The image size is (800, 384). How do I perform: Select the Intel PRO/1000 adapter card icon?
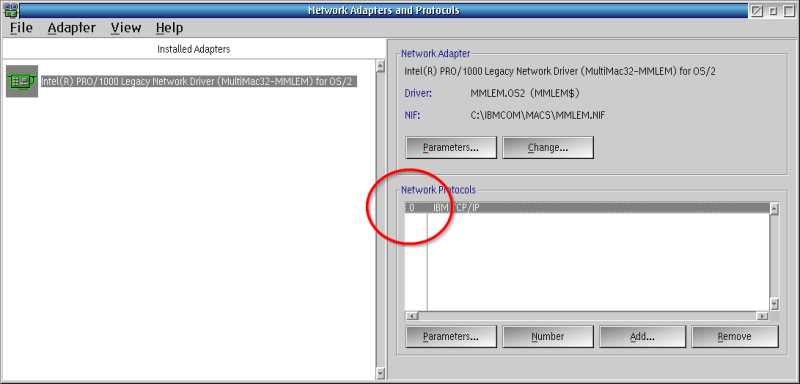[x=22, y=81]
